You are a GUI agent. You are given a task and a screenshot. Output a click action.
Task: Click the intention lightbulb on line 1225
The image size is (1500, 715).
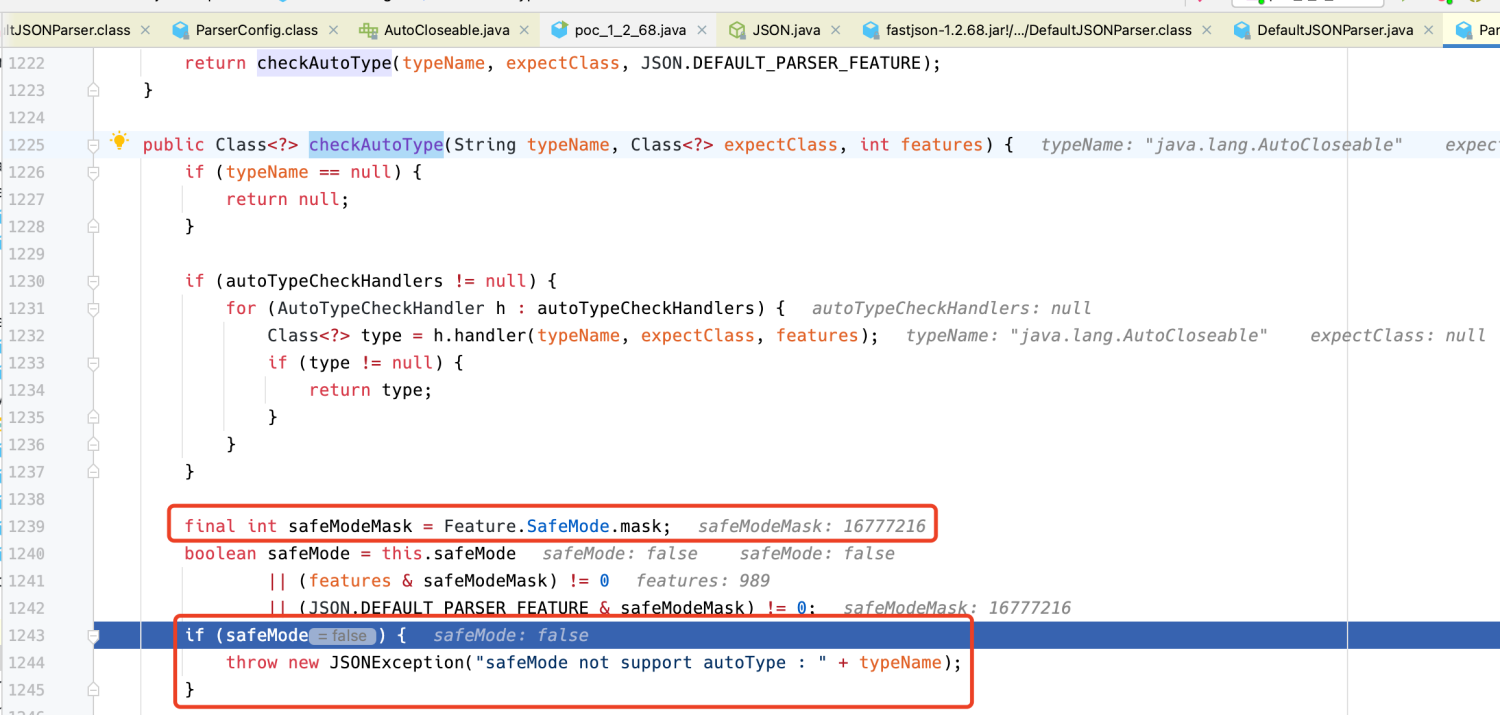pyautogui.click(x=119, y=142)
